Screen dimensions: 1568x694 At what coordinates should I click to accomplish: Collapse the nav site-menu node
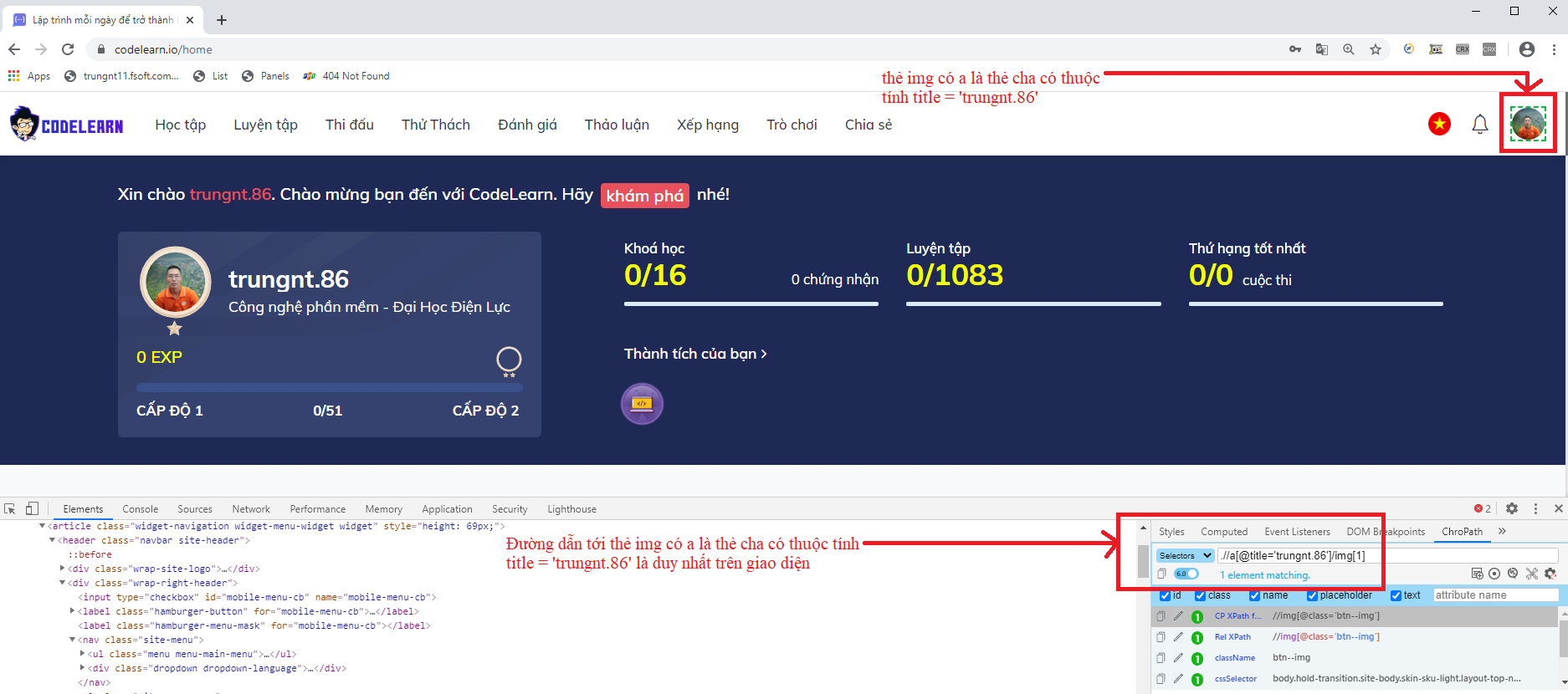point(73,640)
